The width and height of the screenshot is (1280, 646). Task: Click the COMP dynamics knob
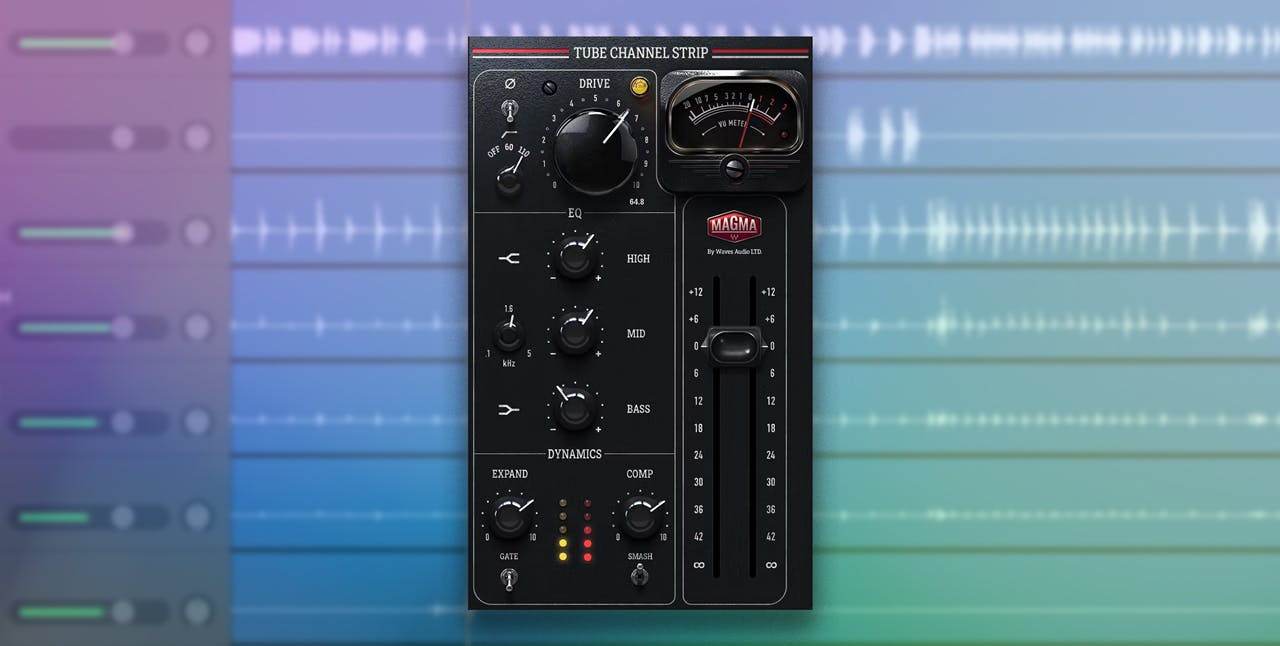pyautogui.click(x=640, y=518)
